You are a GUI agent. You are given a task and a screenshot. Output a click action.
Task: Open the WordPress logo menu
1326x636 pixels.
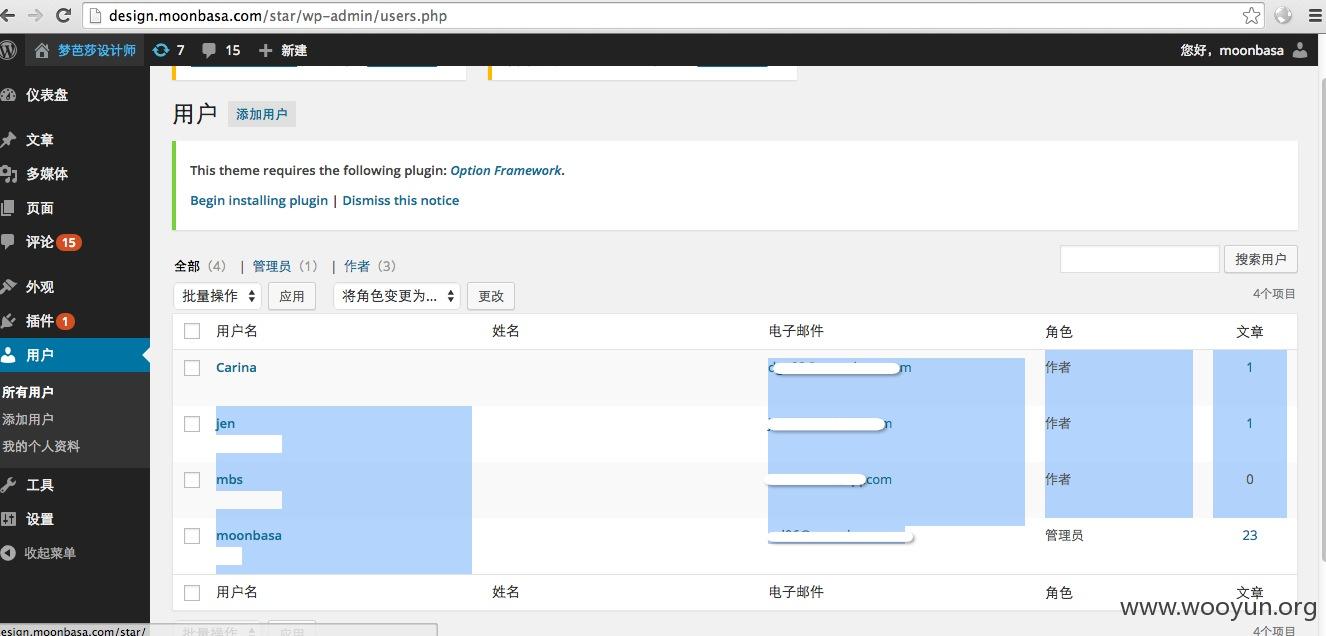click(x=8, y=49)
